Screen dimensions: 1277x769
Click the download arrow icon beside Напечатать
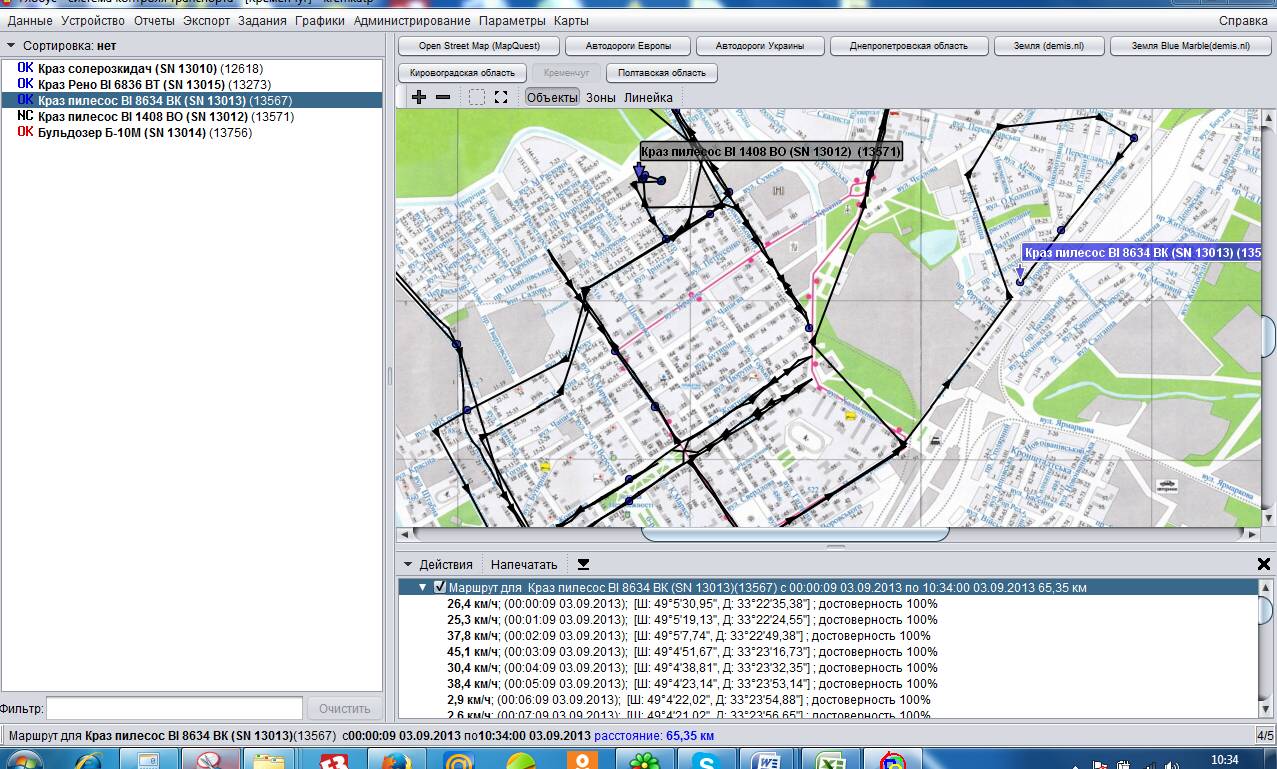tap(584, 564)
